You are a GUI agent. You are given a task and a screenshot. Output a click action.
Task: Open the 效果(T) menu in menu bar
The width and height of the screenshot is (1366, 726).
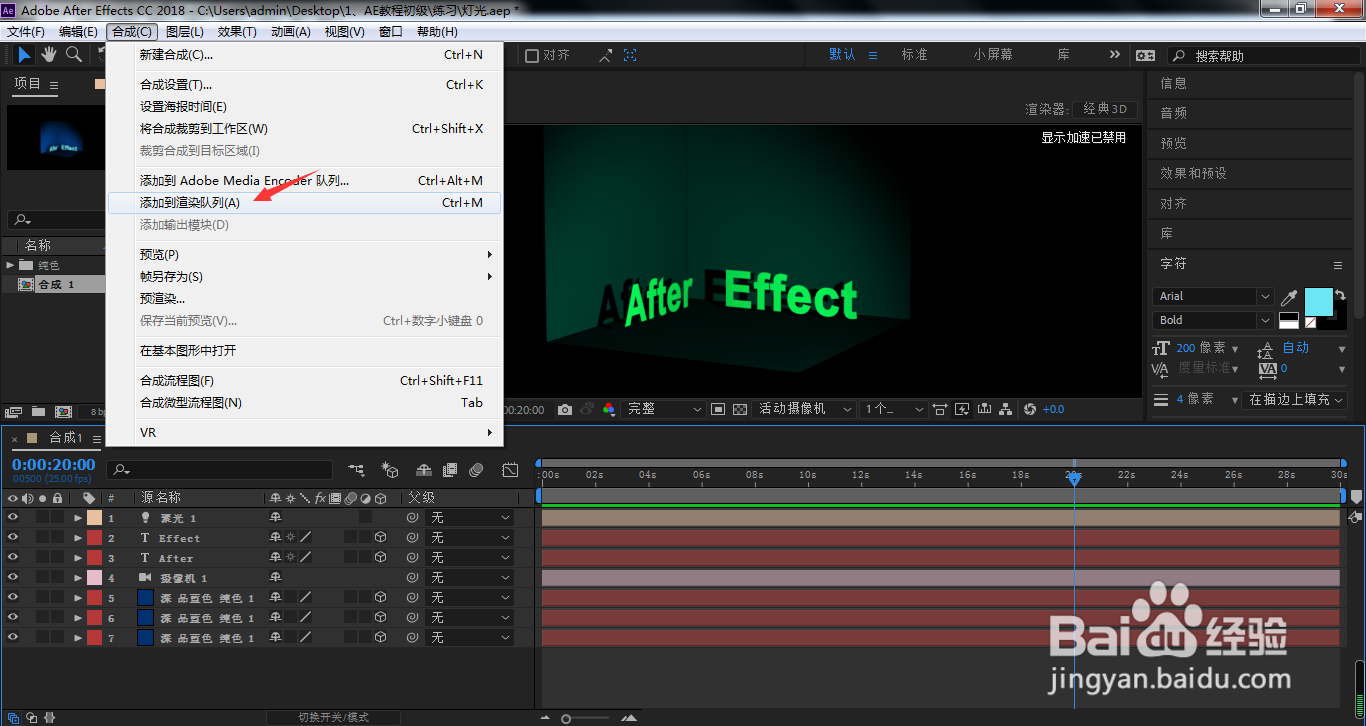[x=237, y=32]
